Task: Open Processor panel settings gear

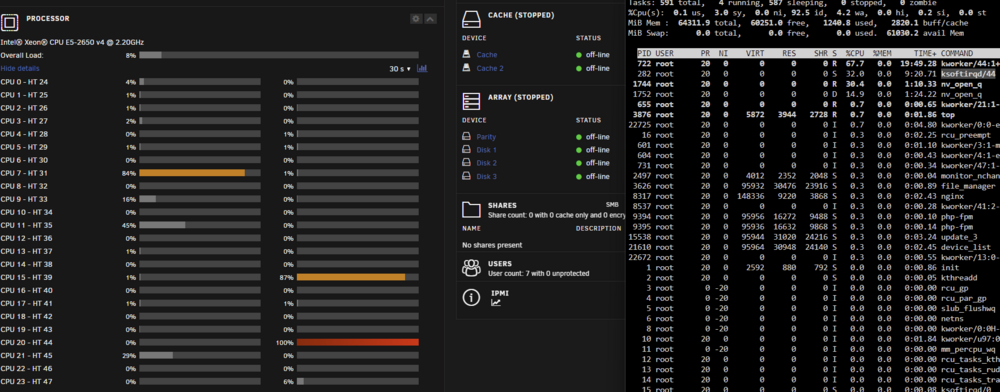Action: pos(416,19)
